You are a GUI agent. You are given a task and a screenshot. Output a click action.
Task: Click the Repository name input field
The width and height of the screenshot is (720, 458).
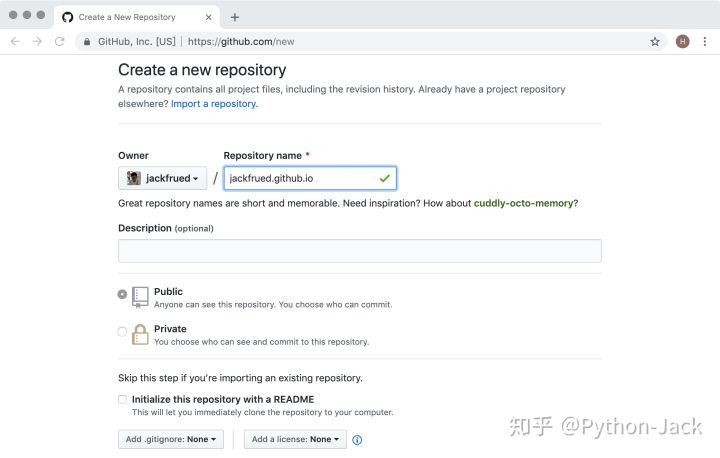(x=300, y=178)
